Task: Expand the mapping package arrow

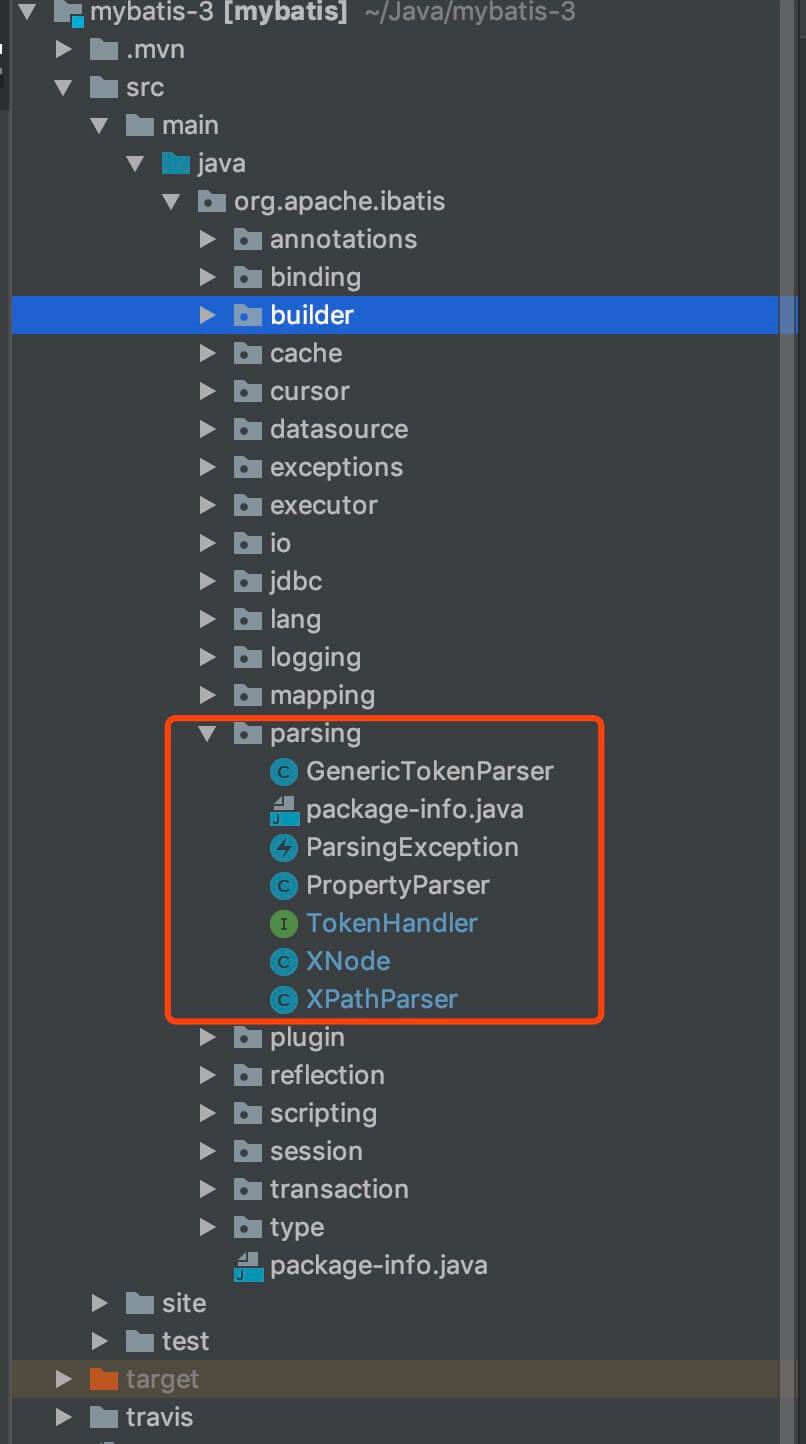Action: [207, 695]
